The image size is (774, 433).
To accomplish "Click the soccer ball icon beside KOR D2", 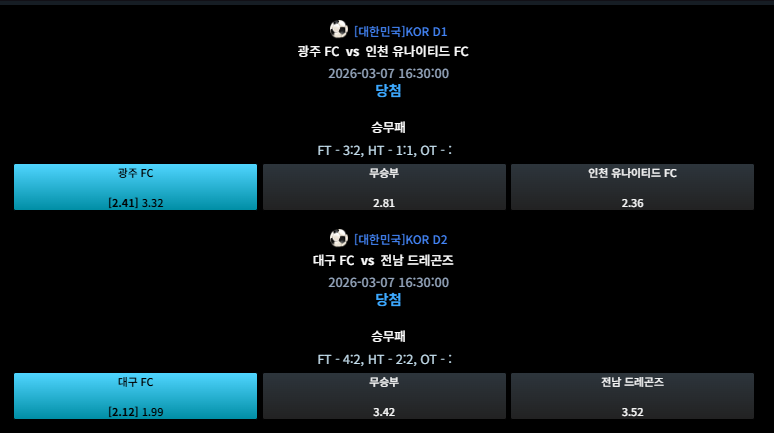I will click(x=339, y=238).
